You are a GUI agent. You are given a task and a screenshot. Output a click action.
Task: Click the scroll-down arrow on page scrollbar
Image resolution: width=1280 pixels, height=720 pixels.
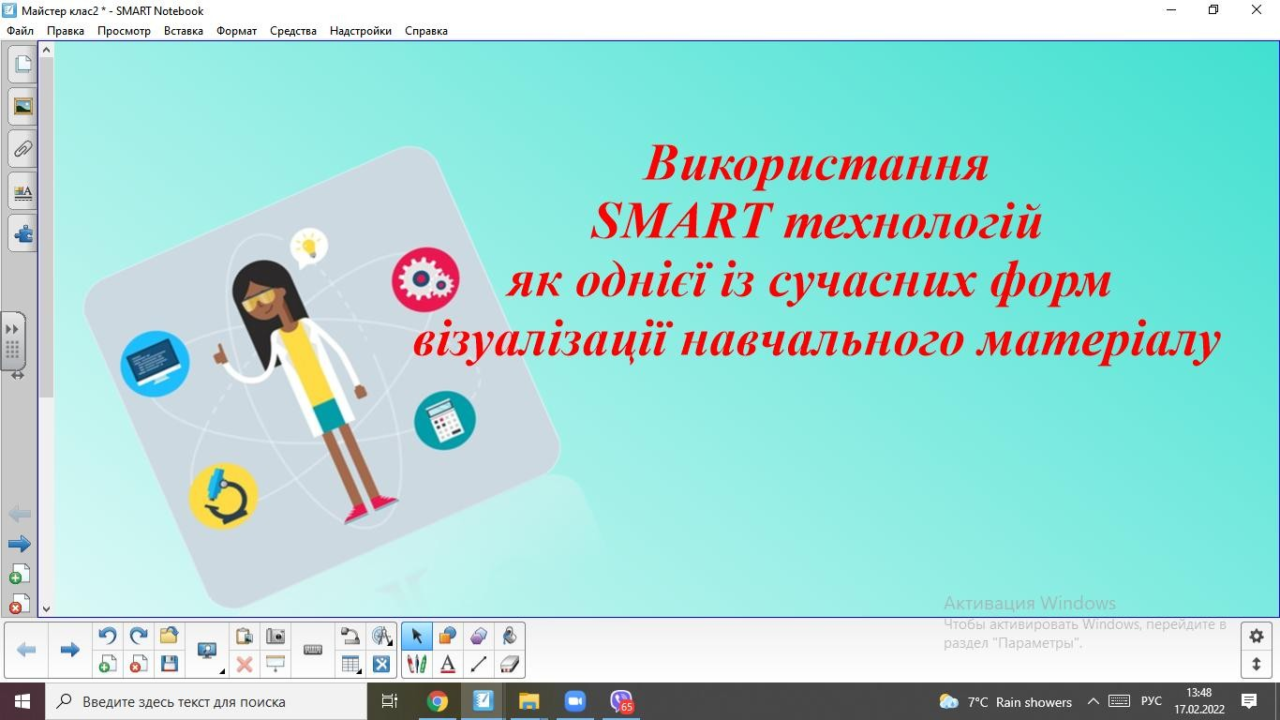[46, 608]
